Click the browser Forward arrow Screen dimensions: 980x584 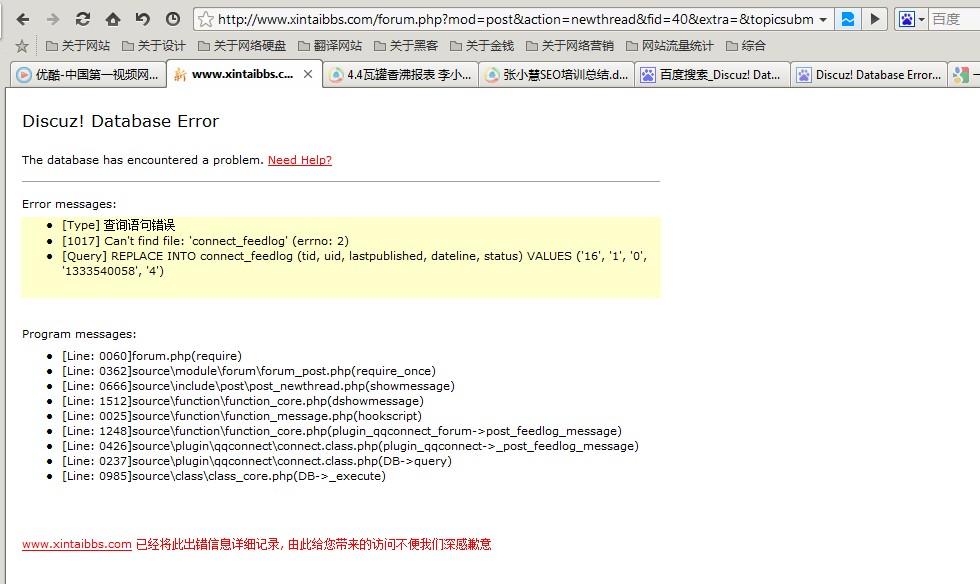click(x=53, y=19)
